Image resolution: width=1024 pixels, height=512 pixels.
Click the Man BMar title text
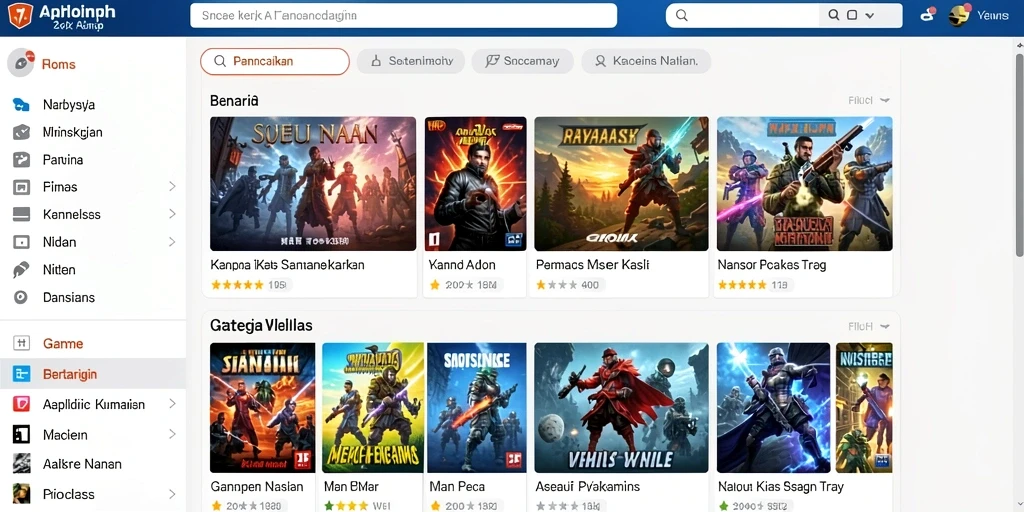(x=351, y=487)
